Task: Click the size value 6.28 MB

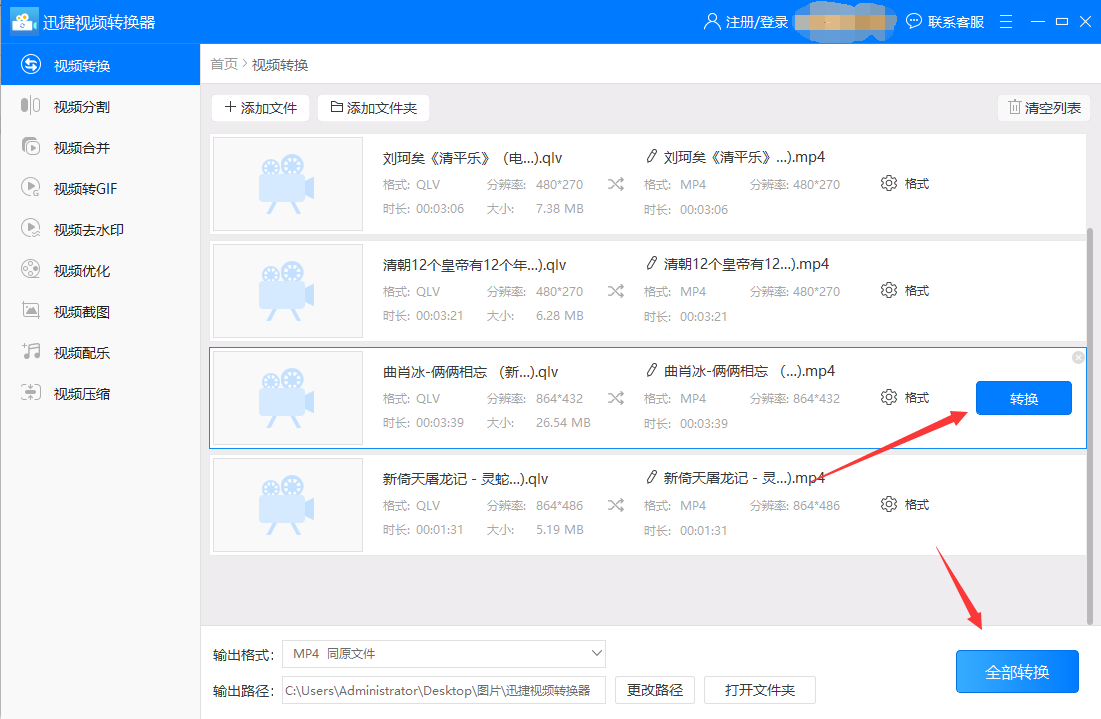Action: tap(560, 315)
